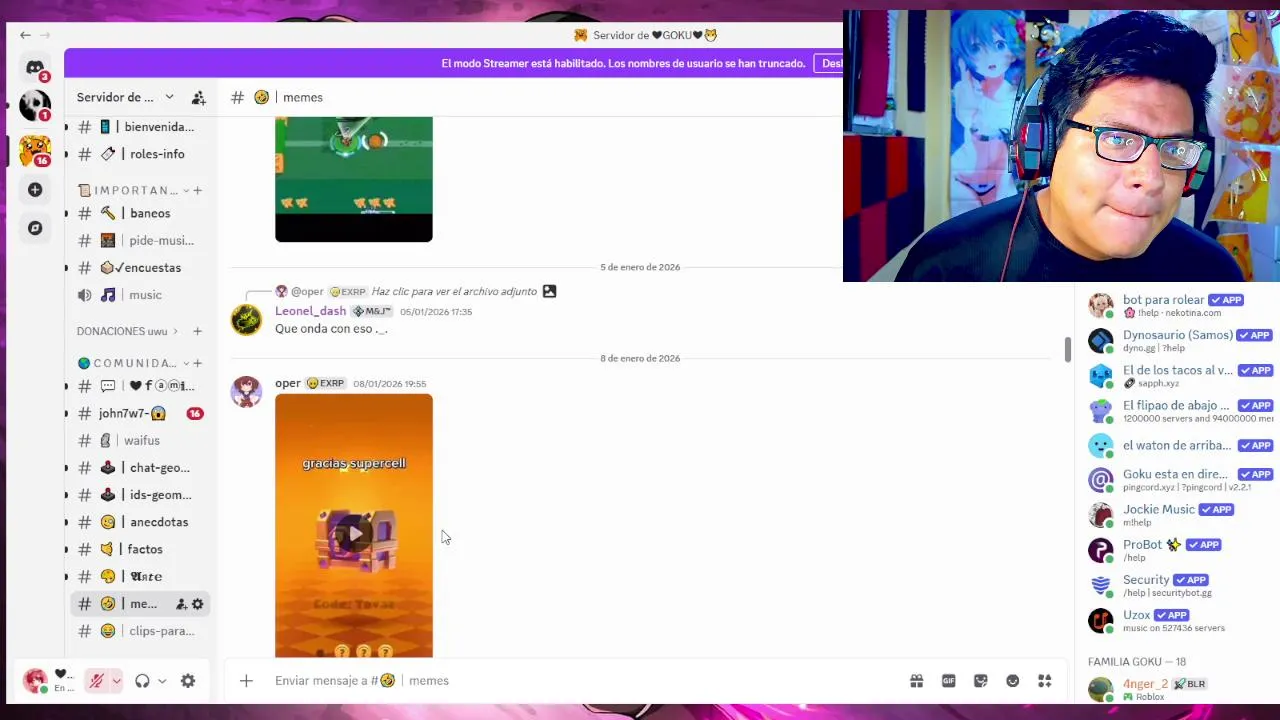This screenshot has height=720, width=1280.
Task: Expand the DONACIONES uwu category
Action: pos(128,331)
